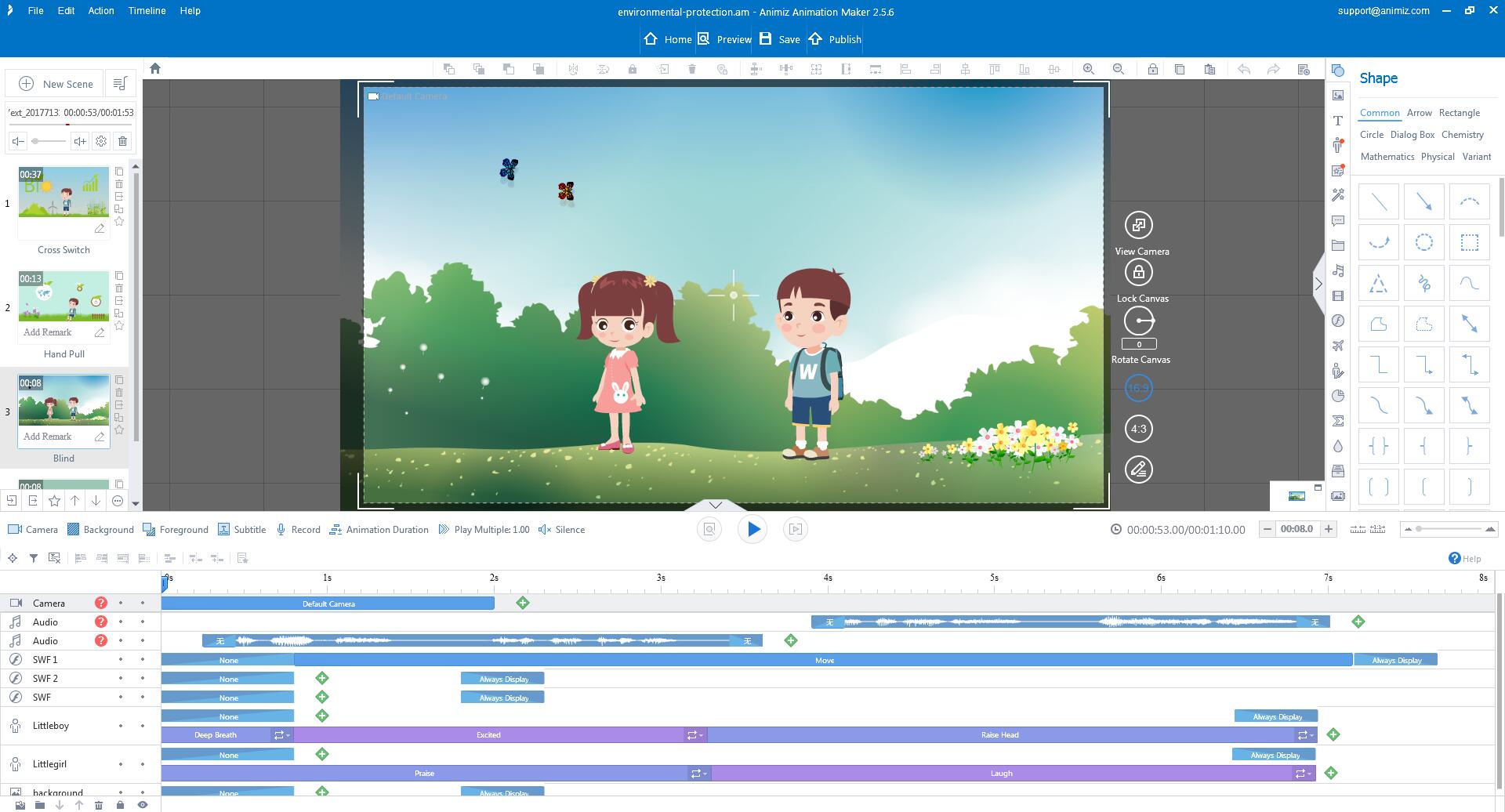Toggle layer lock at timeline bottom
The width and height of the screenshot is (1505, 812).
pyautogui.click(x=120, y=805)
